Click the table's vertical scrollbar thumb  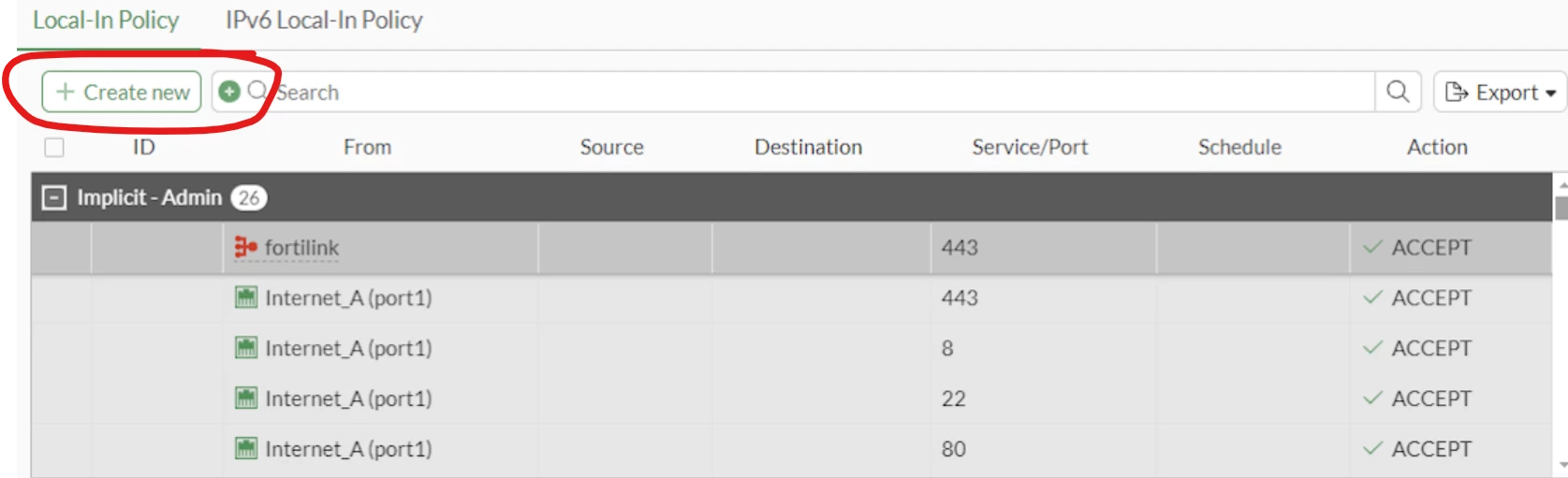tap(1561, 207)
